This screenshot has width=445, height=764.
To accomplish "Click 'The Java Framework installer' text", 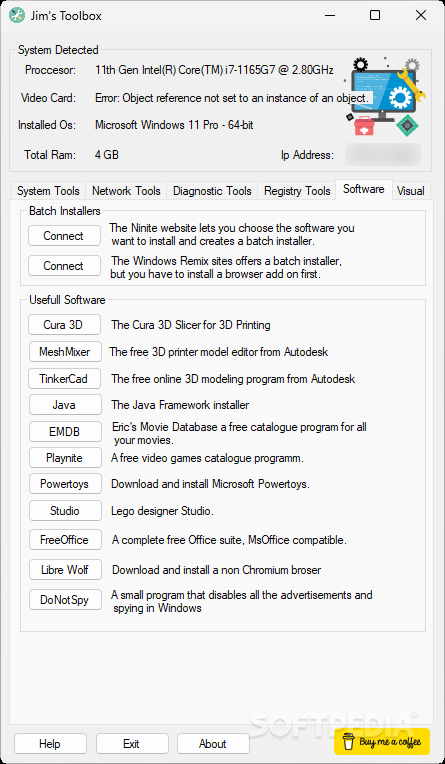I will tap(180, 405).
